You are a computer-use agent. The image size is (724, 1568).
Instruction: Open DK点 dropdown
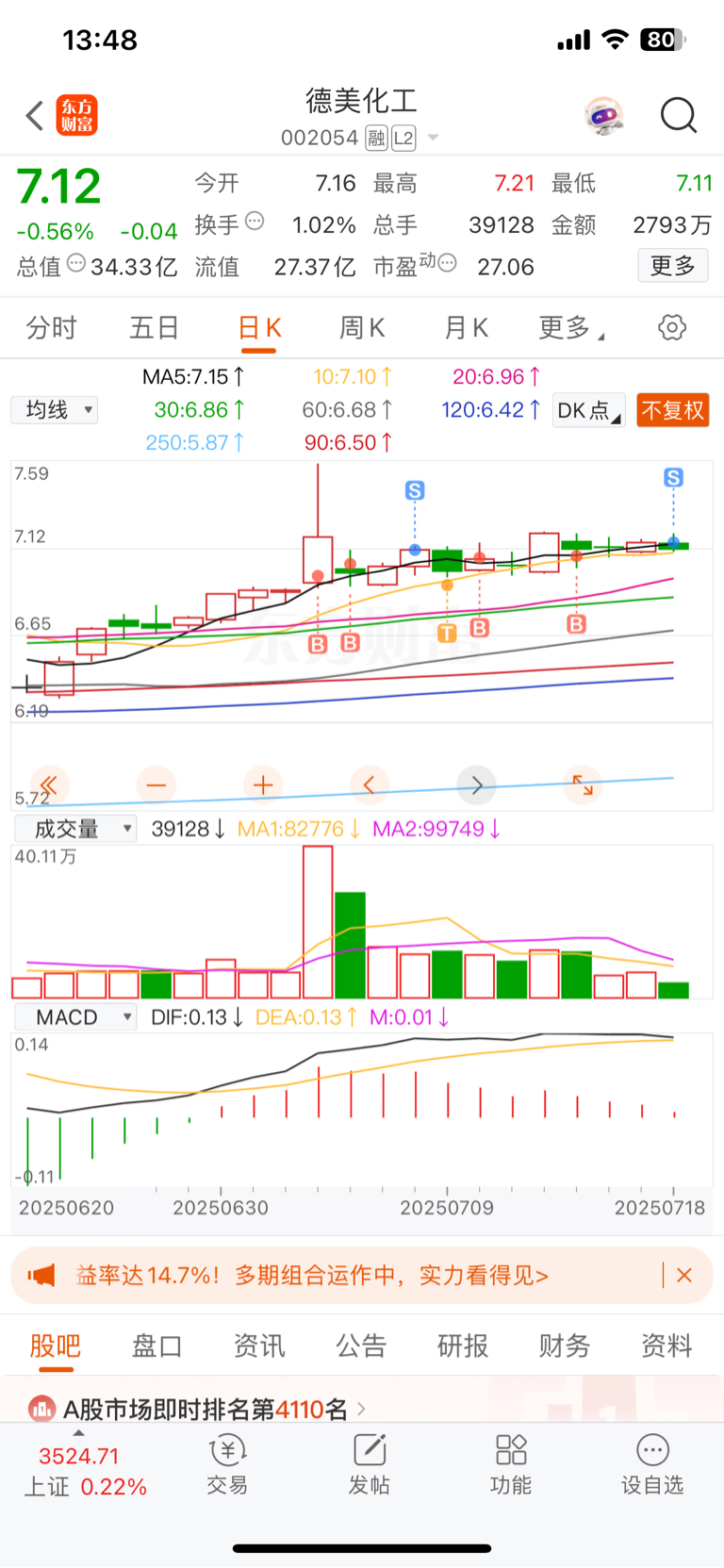[x=589, y=410]
